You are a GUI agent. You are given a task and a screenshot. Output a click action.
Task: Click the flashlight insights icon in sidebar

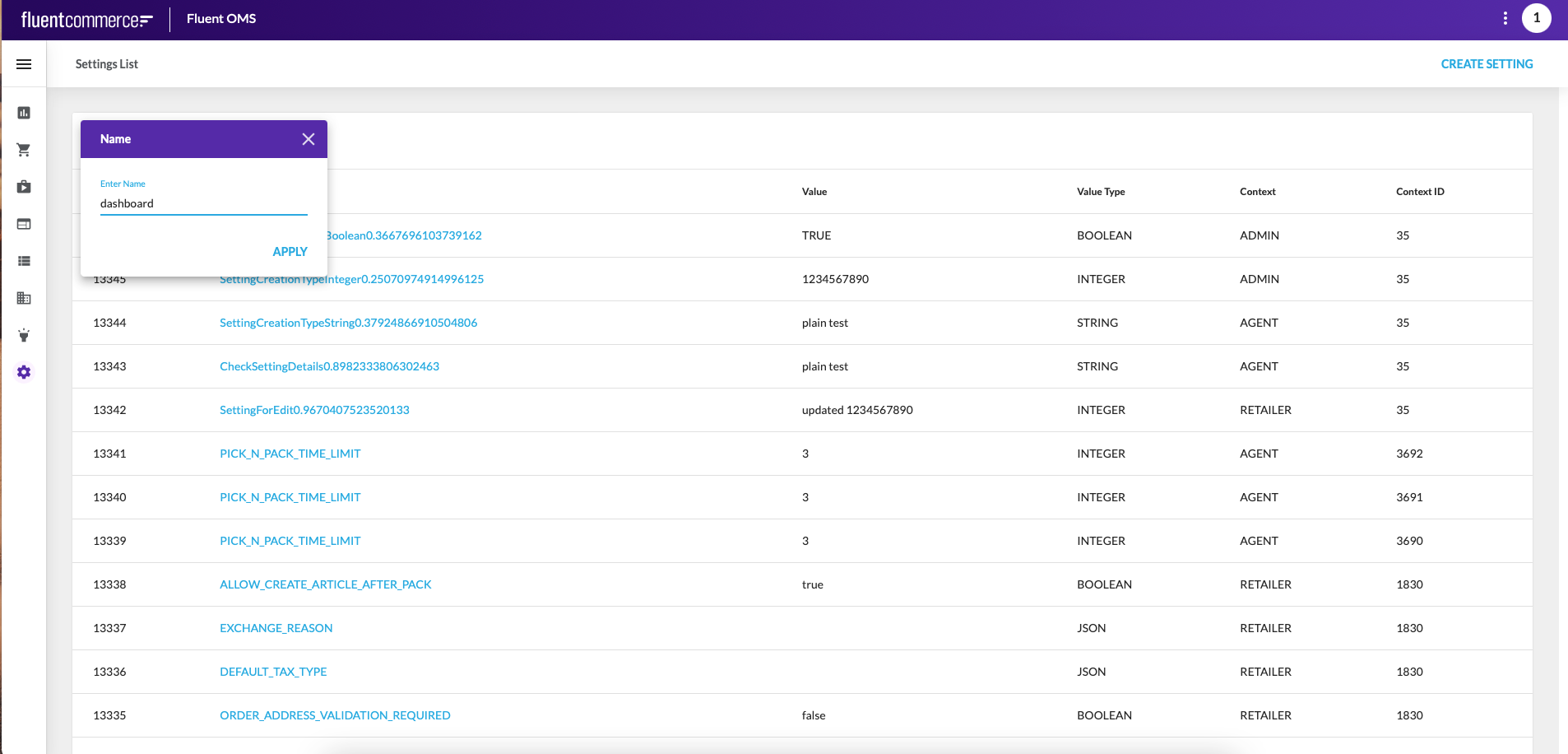[x=24, y=335]
